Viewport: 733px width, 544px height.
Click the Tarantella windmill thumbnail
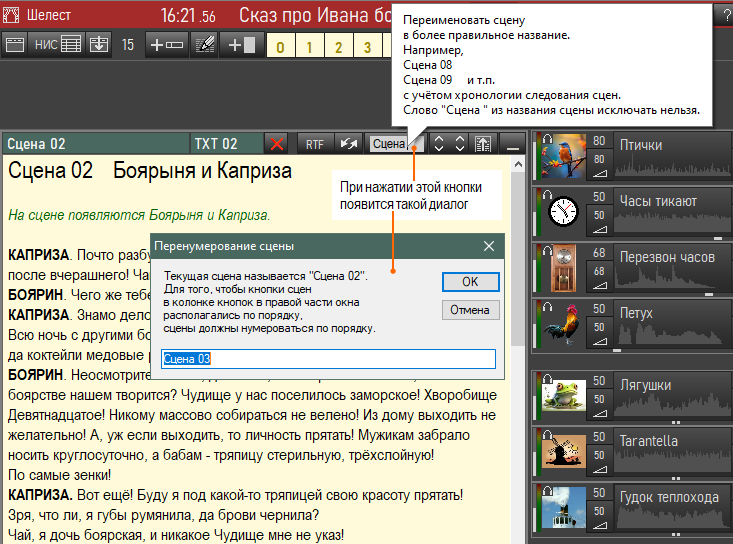coord(564,452)
